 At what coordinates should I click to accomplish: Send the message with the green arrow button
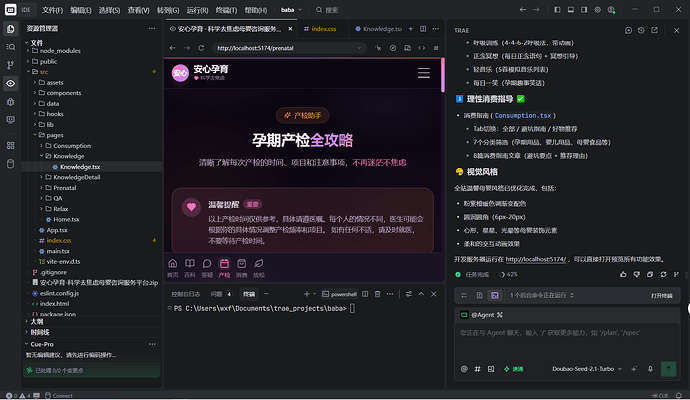668,369
